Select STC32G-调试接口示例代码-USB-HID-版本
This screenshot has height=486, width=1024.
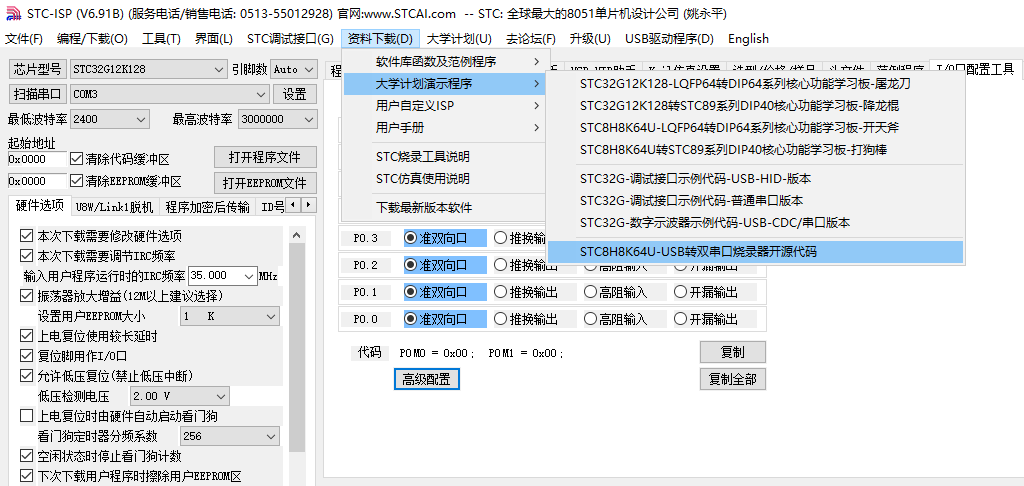(755, 178)
